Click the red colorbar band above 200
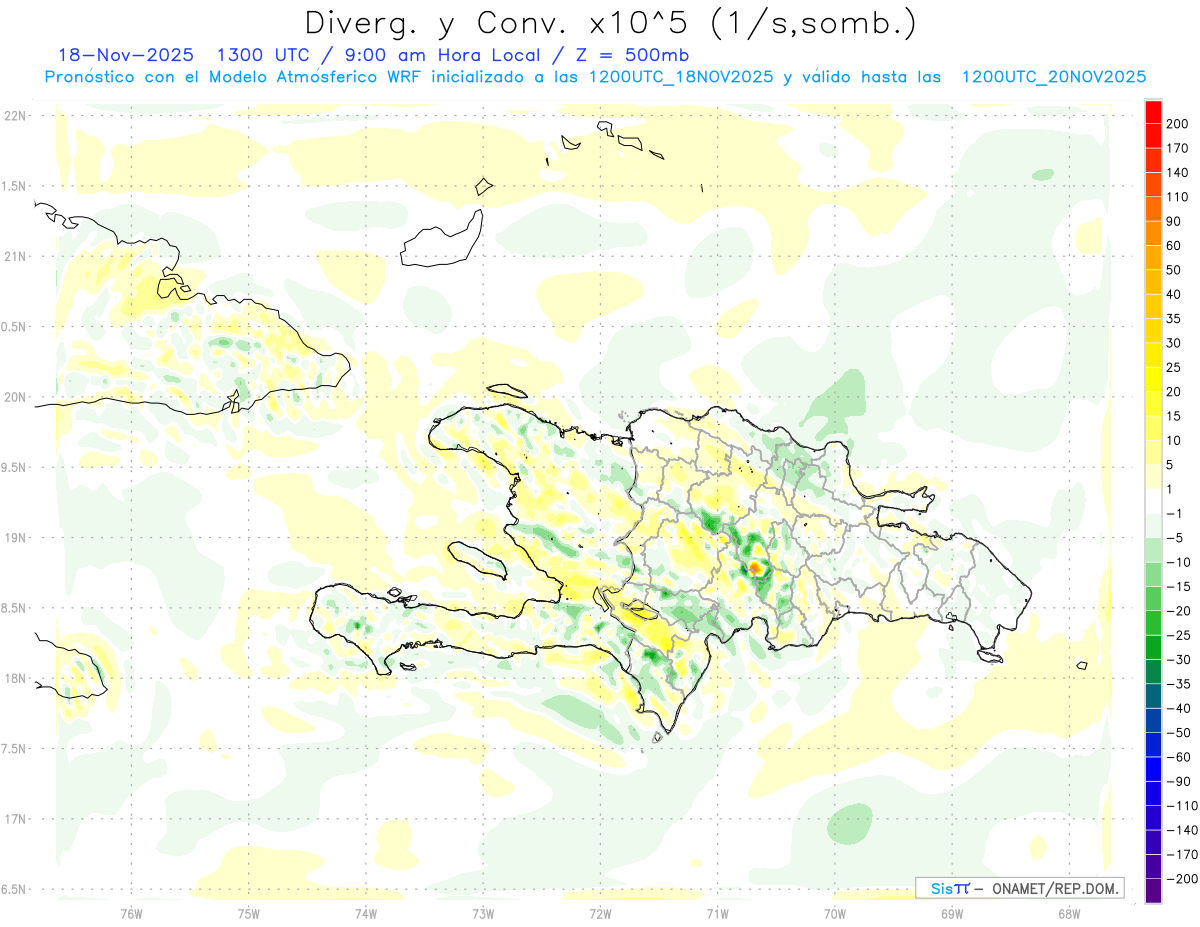Image resolution: width=1200 pixels, height=927 pixels. (1153, 112)
